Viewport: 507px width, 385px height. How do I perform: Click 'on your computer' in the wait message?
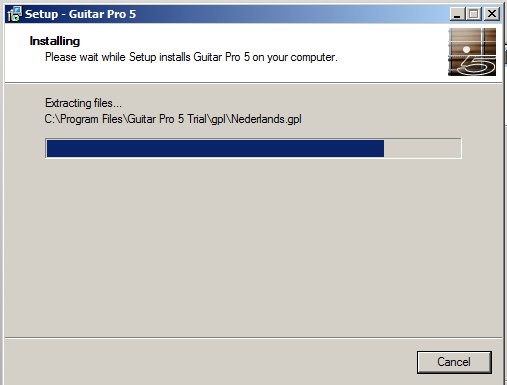point(295,57)
